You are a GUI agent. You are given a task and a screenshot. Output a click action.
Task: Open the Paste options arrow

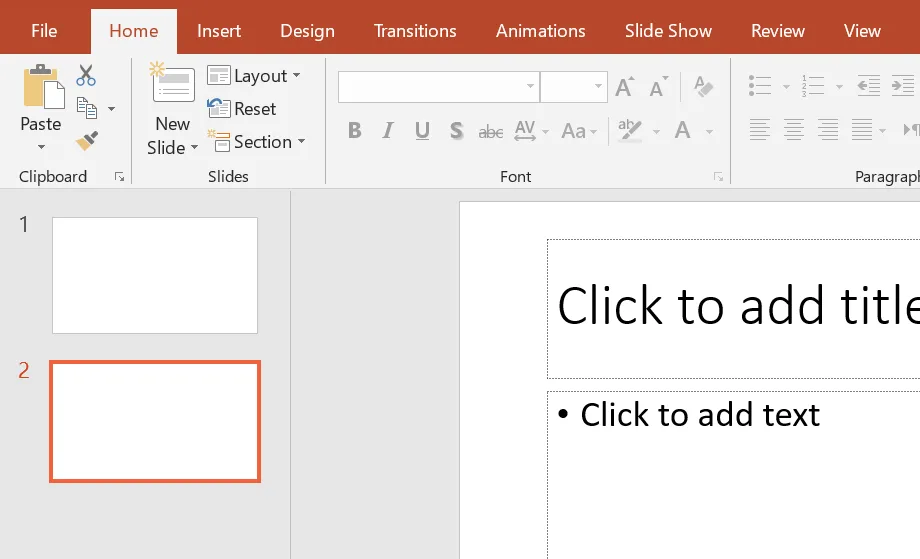click(41, 147)
